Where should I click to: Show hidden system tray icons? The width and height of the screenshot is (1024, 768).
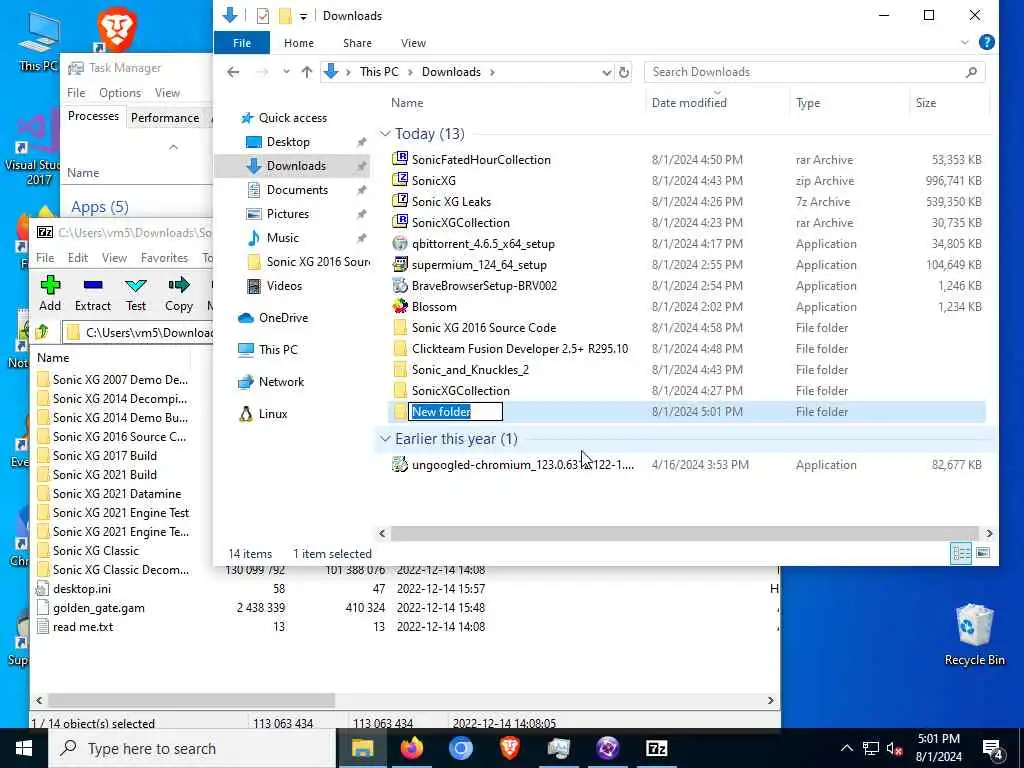(x=846, y=748)
